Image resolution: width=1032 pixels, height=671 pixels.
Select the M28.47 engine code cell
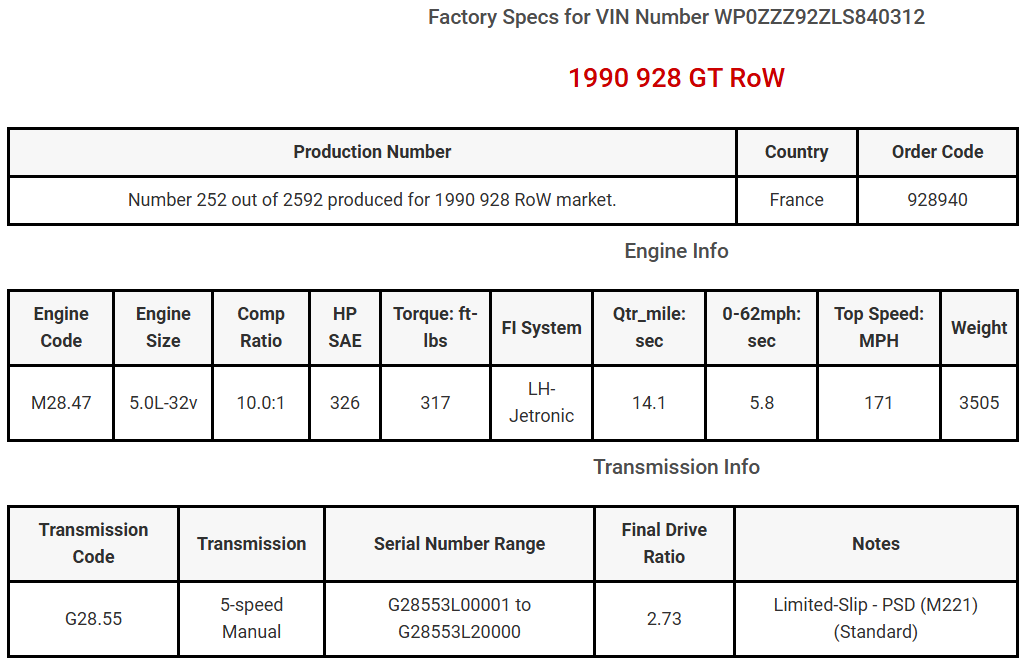point(61,403)
